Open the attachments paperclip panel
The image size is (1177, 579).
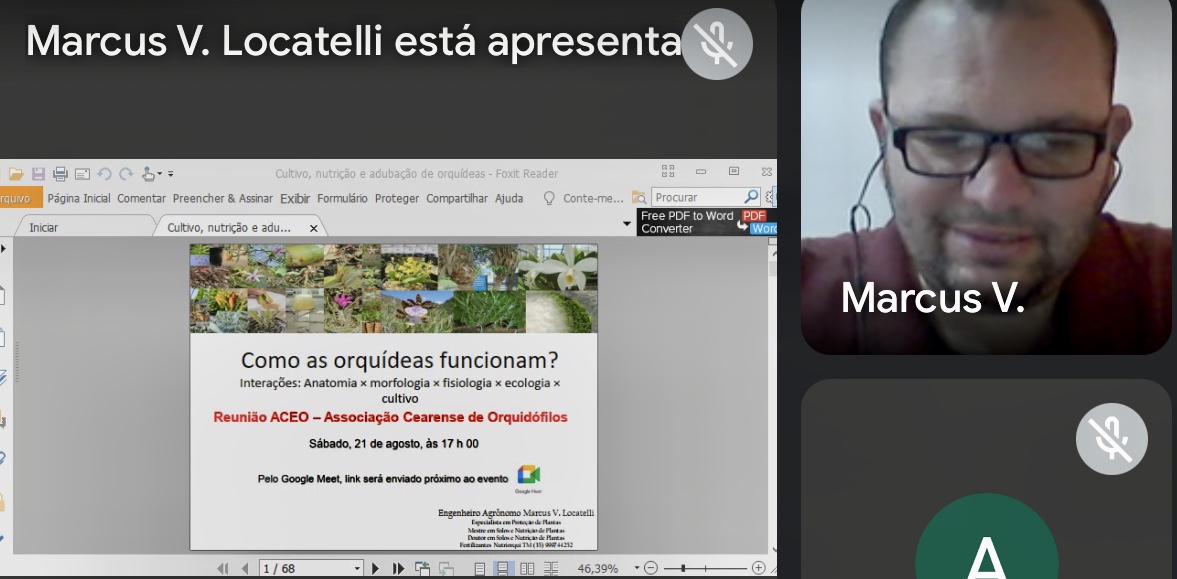click(x=3, y=458)
